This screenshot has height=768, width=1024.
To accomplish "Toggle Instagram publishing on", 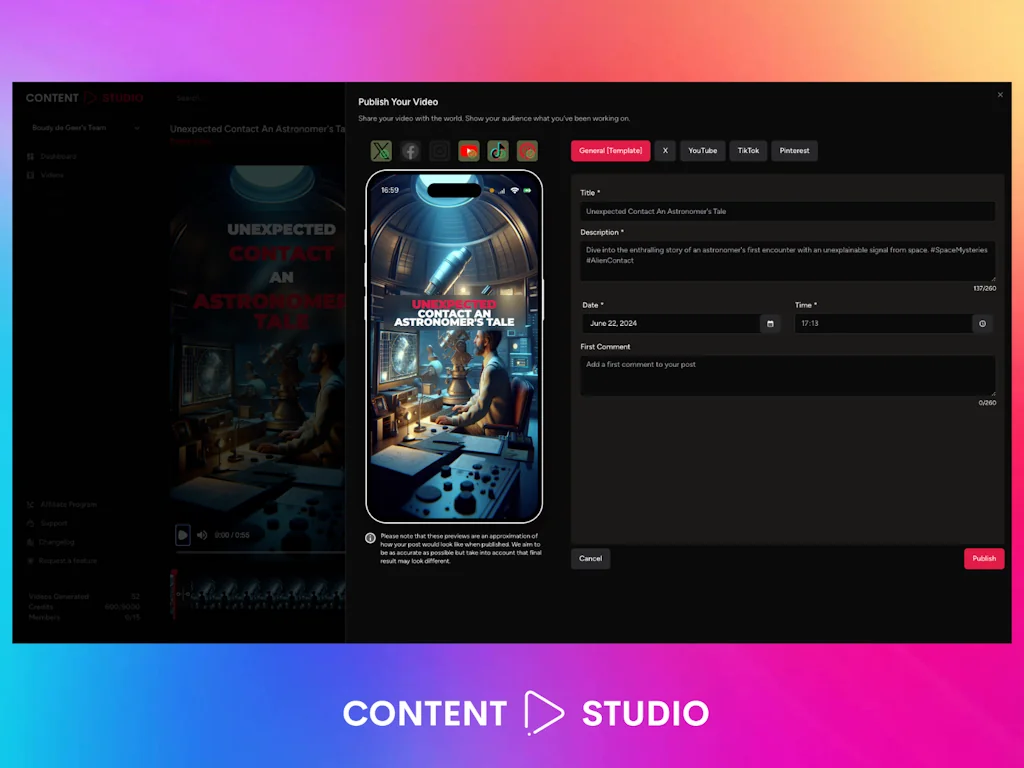I will tap(439, 151).
